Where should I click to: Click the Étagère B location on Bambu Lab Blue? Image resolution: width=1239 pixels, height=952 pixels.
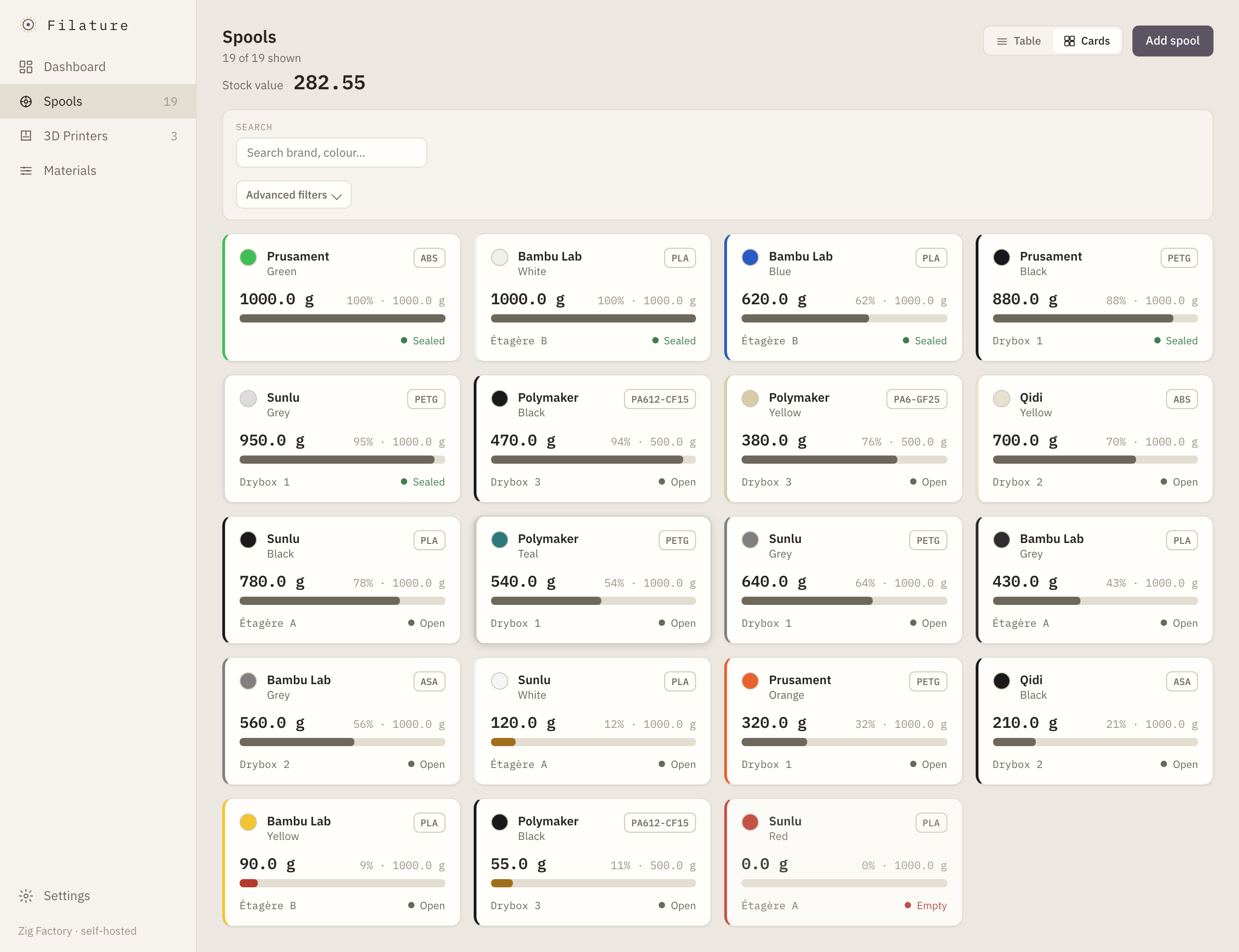pos(770,341)
